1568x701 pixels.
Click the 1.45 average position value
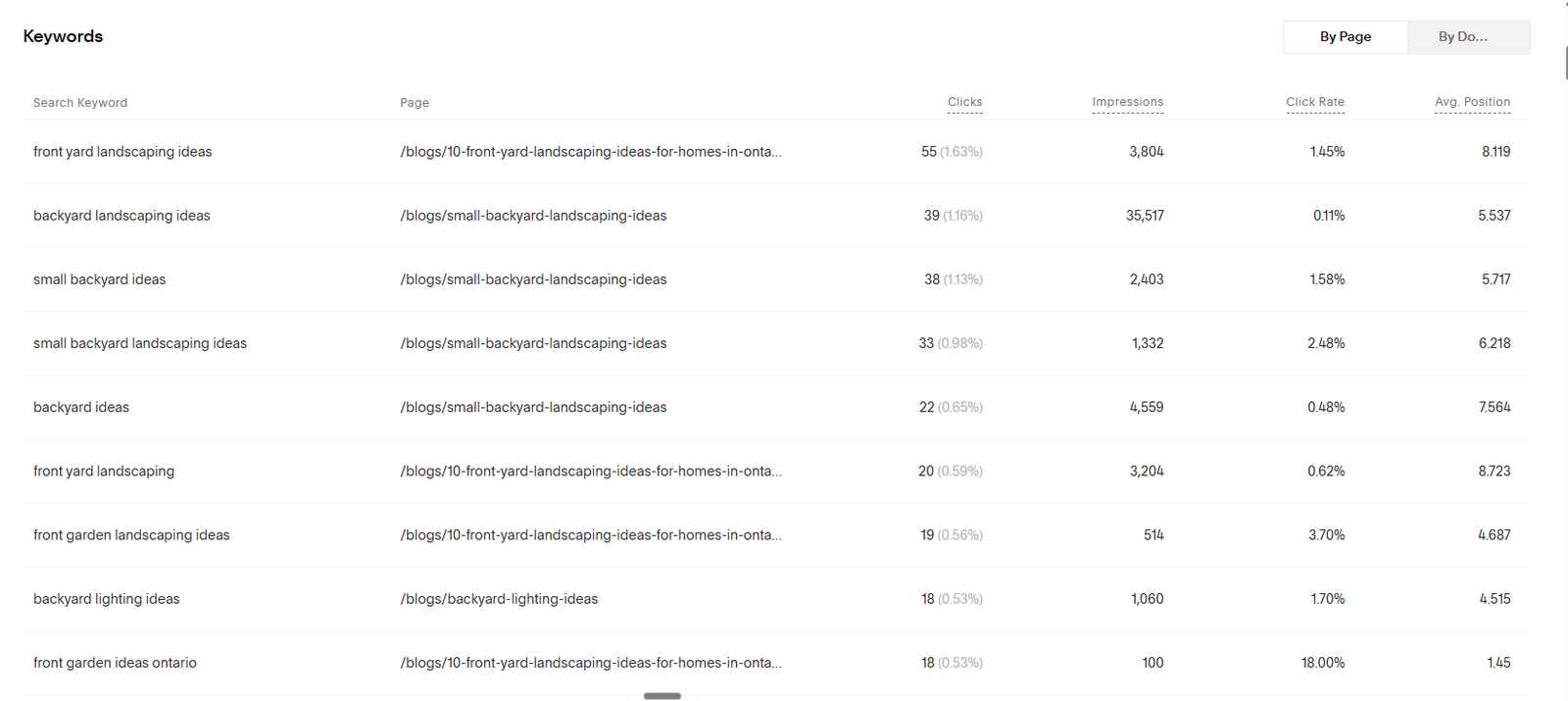click(x=1498, y=663)
